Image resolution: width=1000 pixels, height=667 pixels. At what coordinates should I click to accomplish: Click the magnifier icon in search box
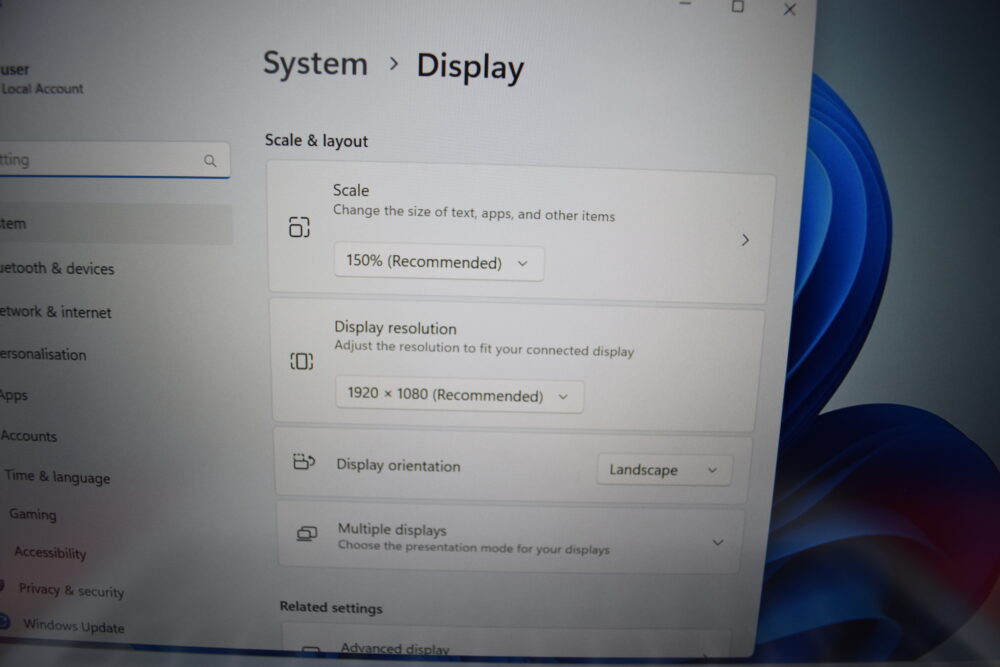210,161
